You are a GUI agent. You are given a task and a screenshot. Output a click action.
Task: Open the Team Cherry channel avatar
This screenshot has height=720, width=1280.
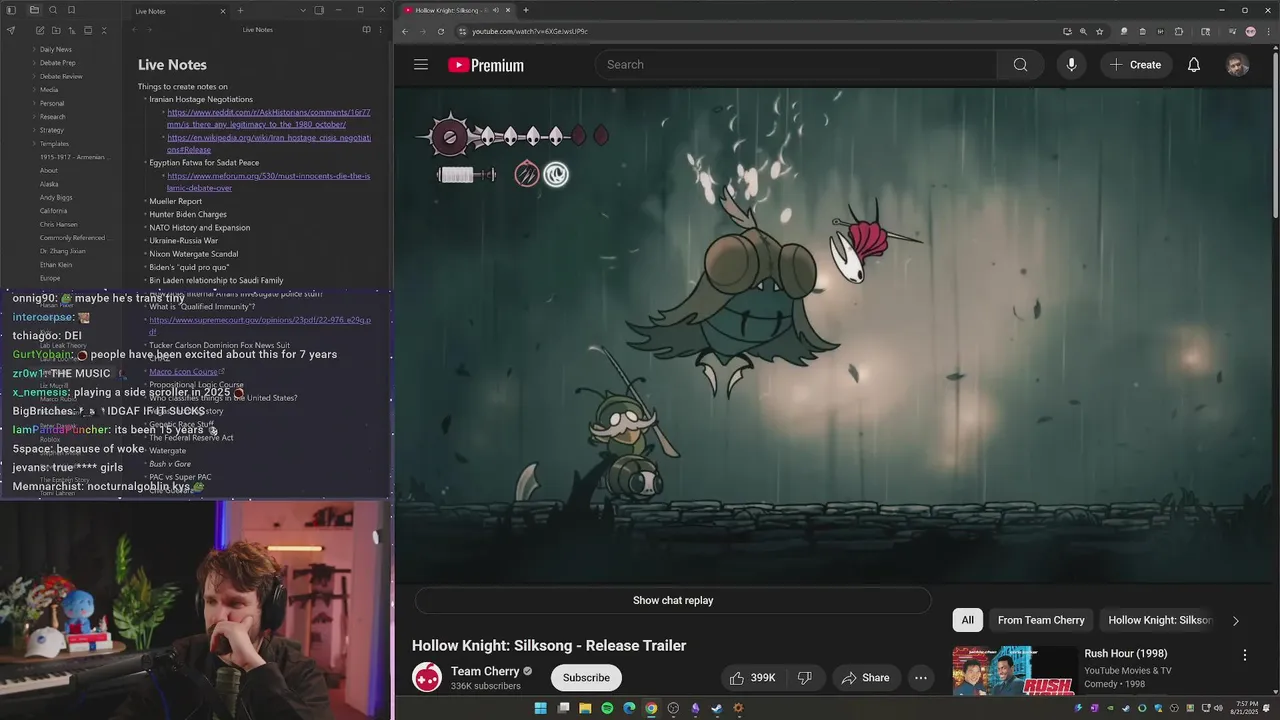(427, 677)
